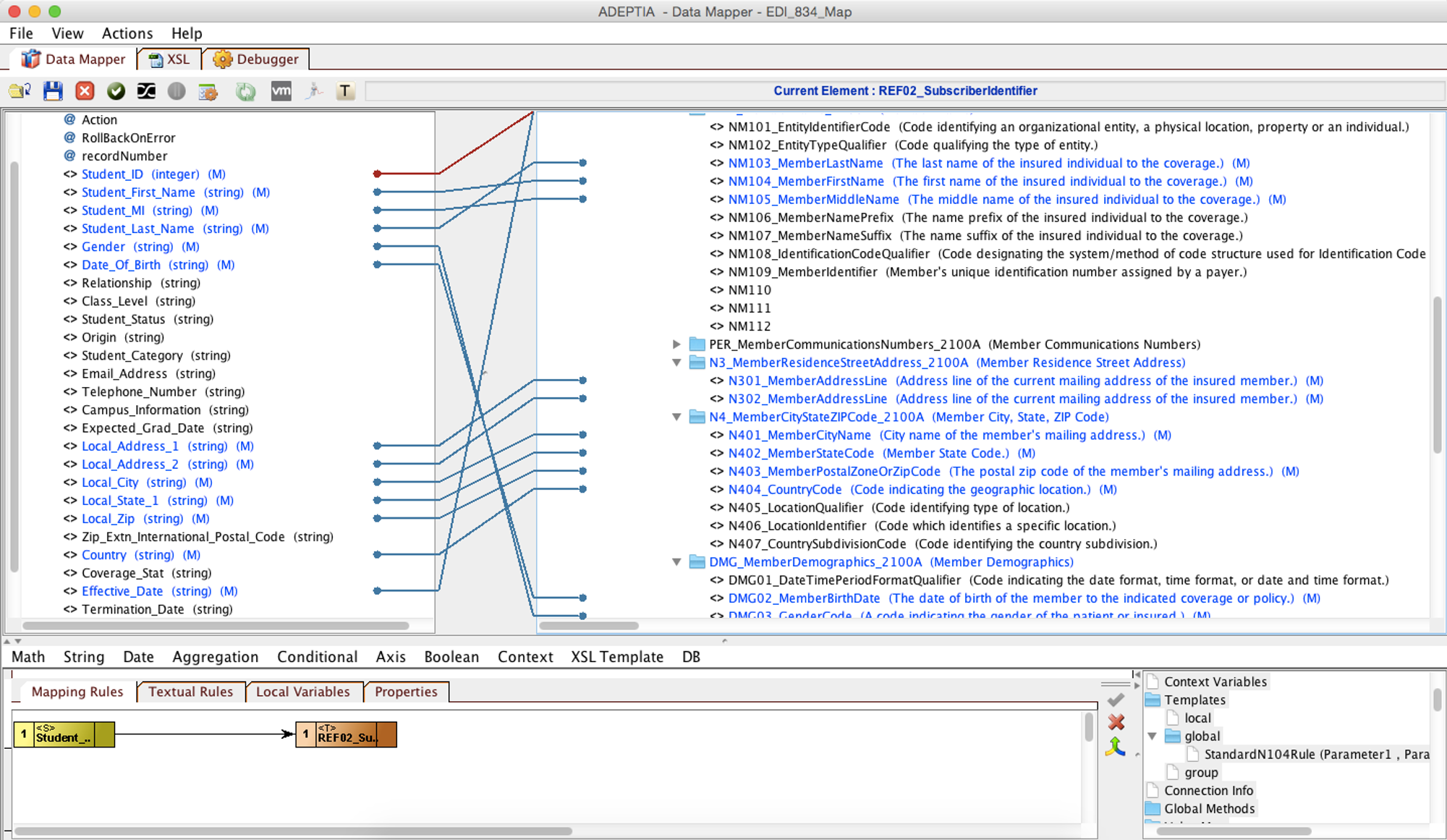1447x840 pixels.
Task: Click the green checkmark validate icon
Action: tap(116, 91)
